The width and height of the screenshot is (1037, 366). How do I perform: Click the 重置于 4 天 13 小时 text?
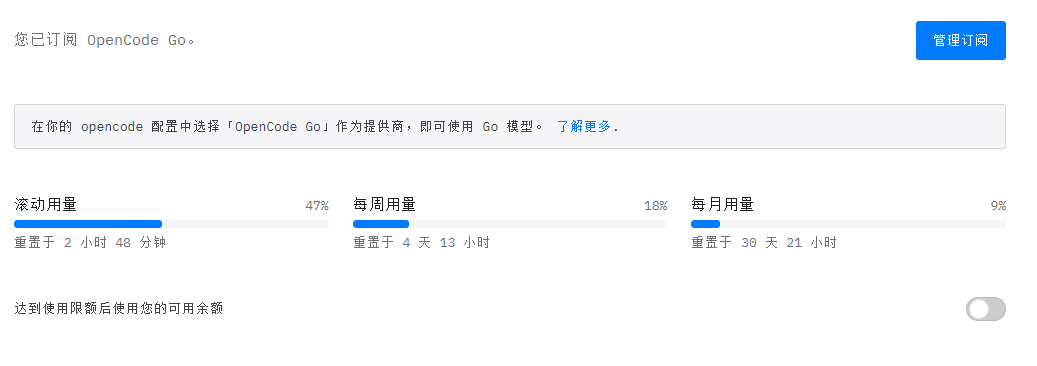pyautogui.click(x=421, y=243)
